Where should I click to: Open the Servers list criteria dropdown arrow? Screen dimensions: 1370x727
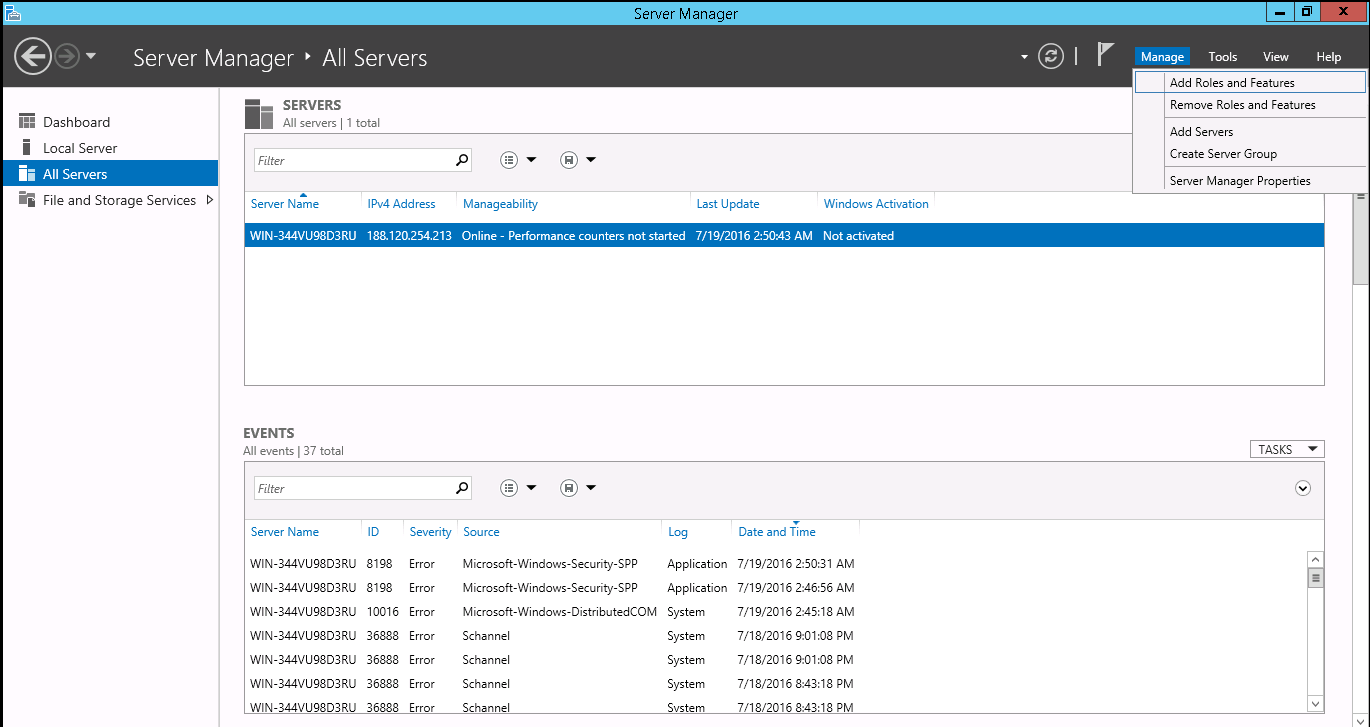[x=531, y=160]
